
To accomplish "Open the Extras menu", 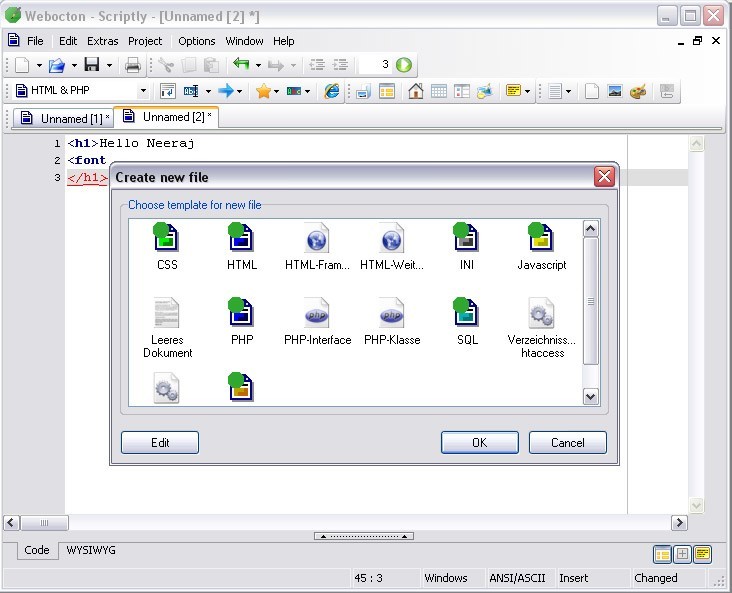I will click(x=103, y=41).
